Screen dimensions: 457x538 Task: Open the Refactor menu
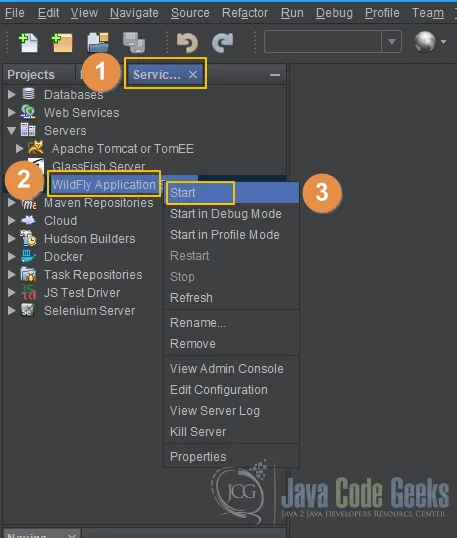[245, 13]
